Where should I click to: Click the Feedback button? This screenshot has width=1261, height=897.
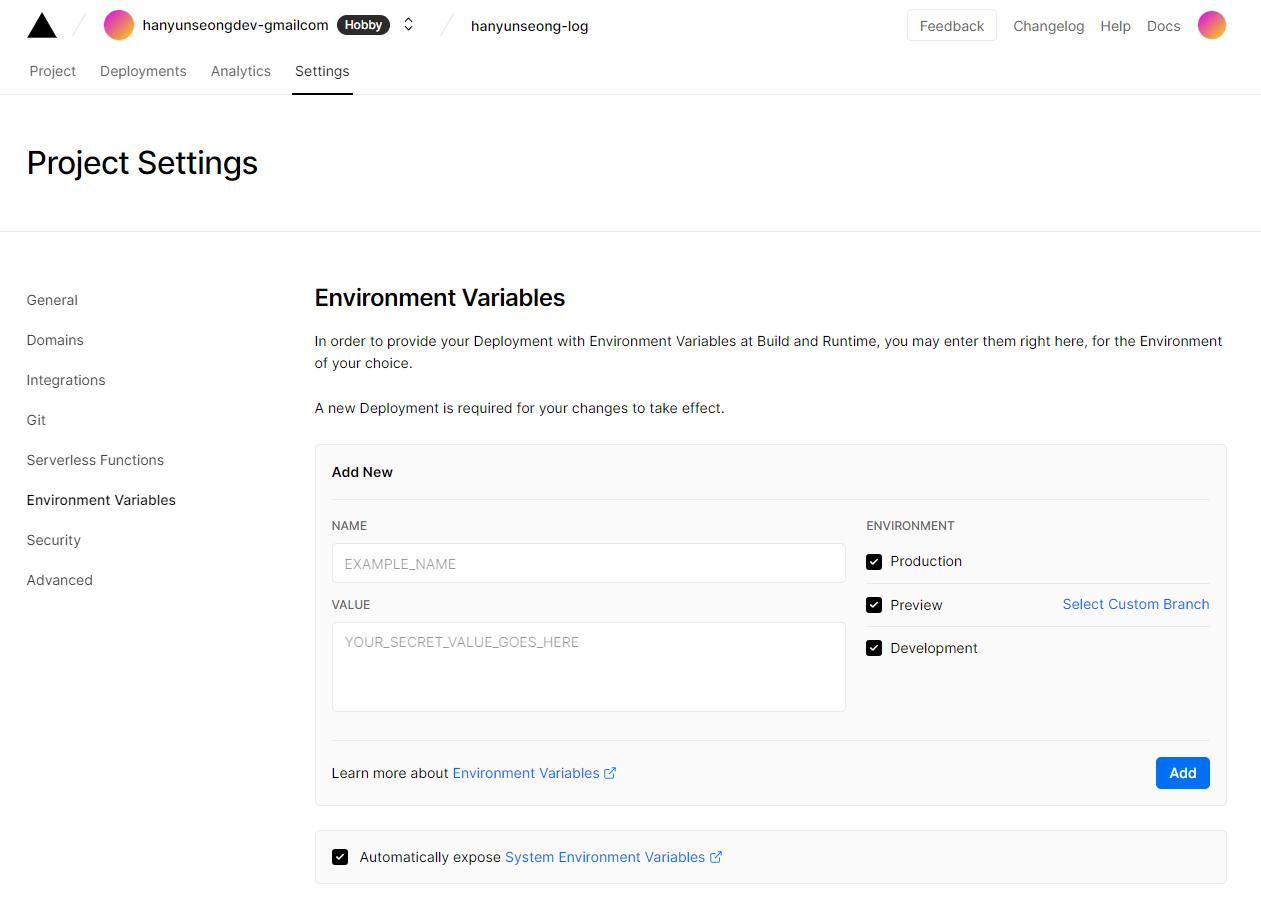pos(952,26)
